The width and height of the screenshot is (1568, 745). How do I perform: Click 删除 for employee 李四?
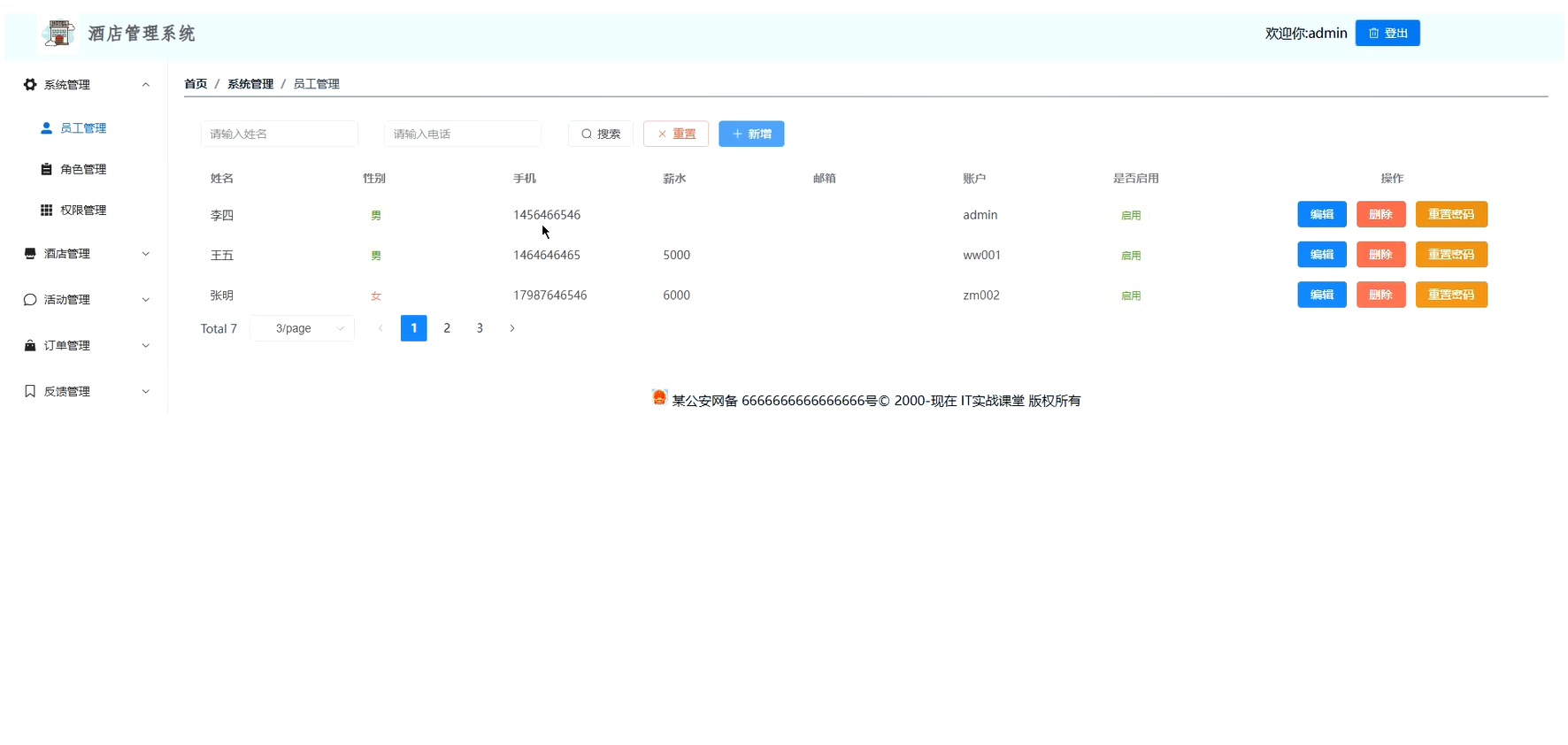point(1381,214)
